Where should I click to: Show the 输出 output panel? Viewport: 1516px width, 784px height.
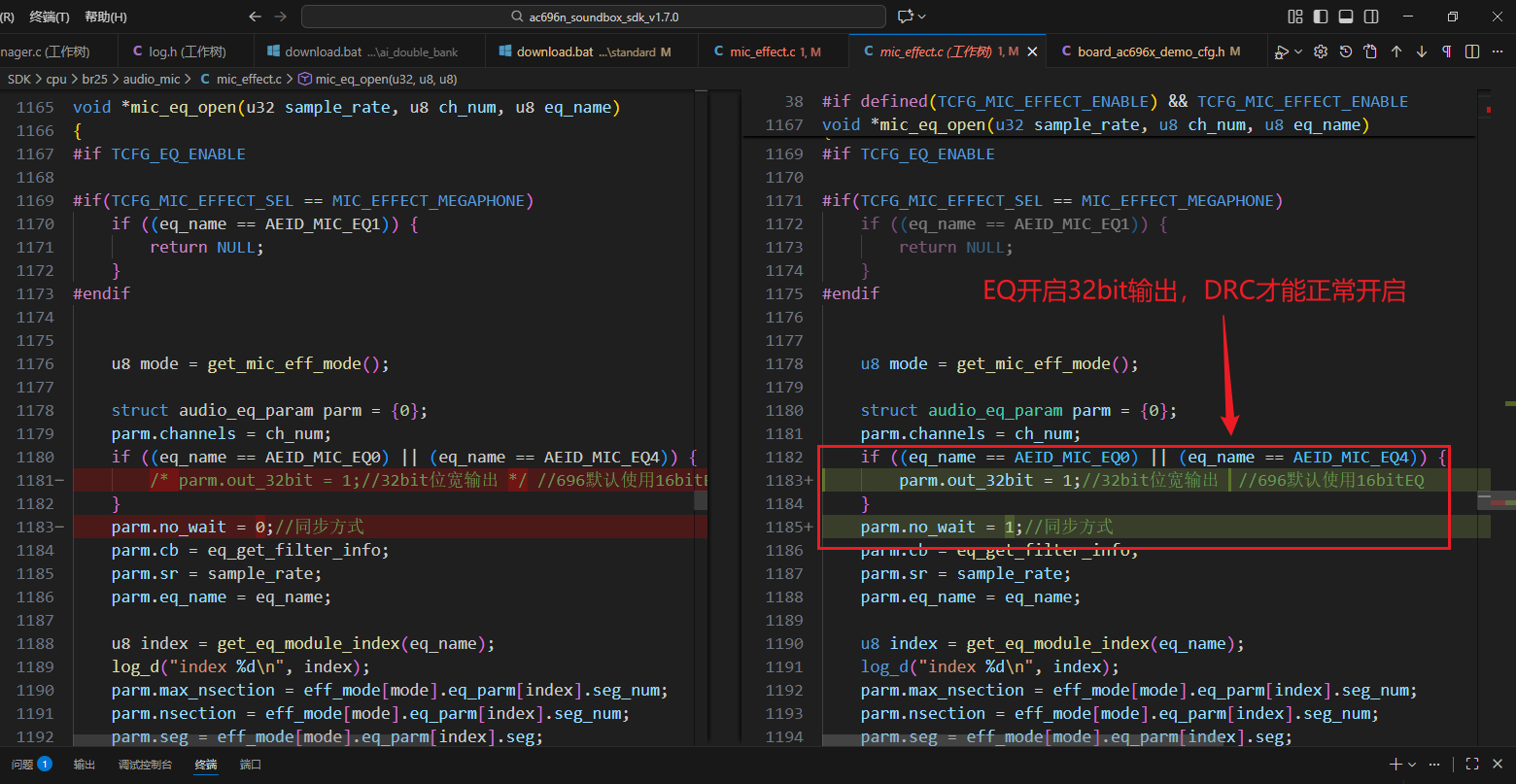coord(85,765)
